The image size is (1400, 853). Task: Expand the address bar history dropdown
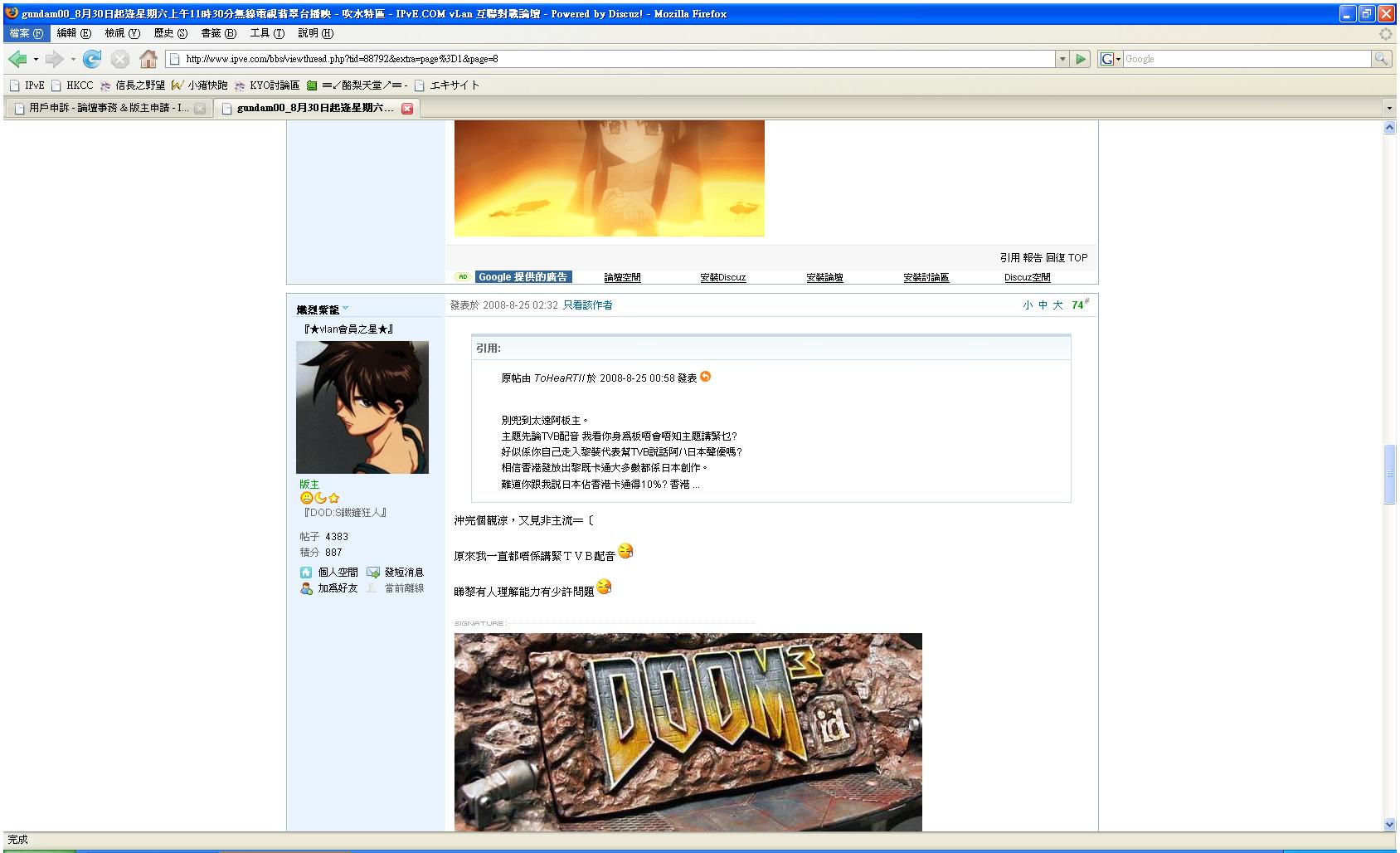[x=1062, y=59]
